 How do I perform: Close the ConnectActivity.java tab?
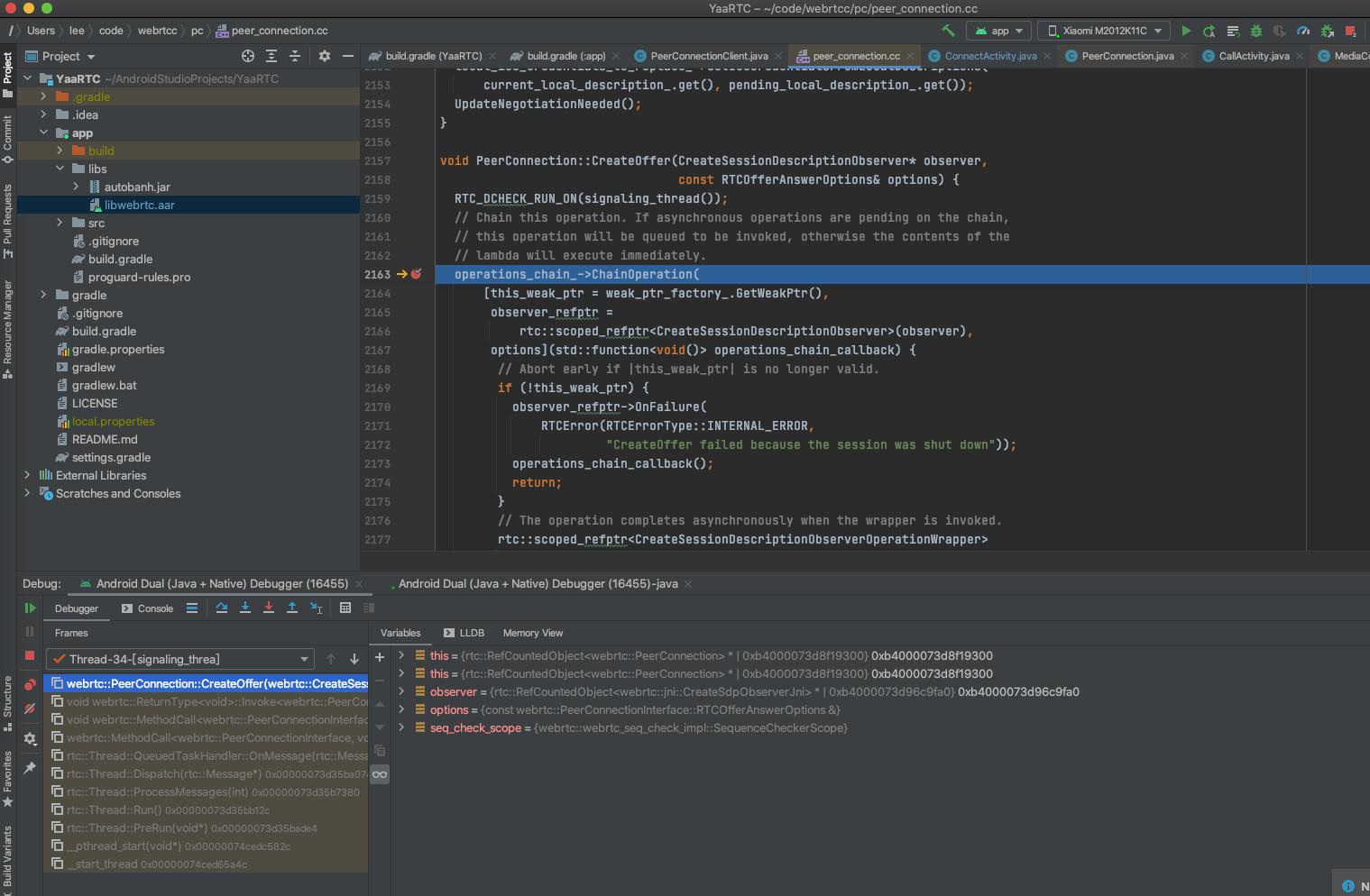[1047, 56]
